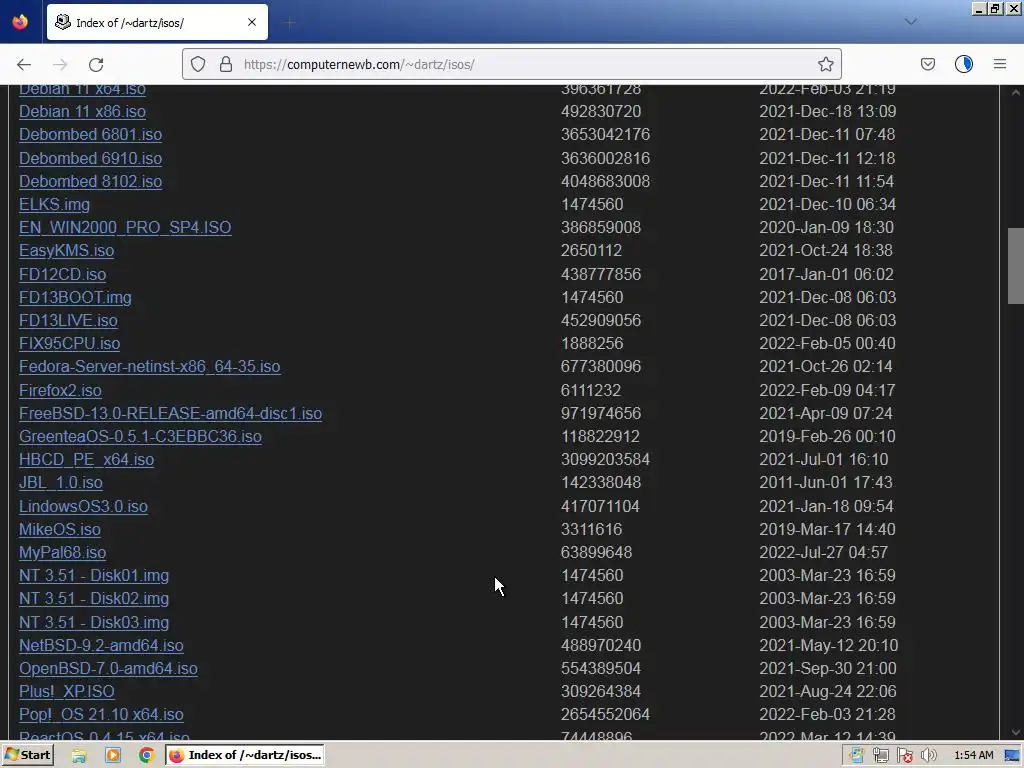Image resolution: width=1024 pixels, height=768 pixels.
Task: Launch Chrome from the quick launch bar
Action: pos(147,756)
